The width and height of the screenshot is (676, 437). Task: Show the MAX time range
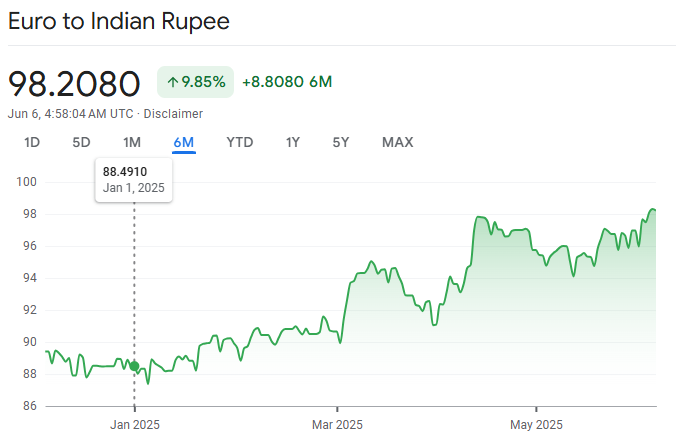pyautogui.click(x=397, y=142)
